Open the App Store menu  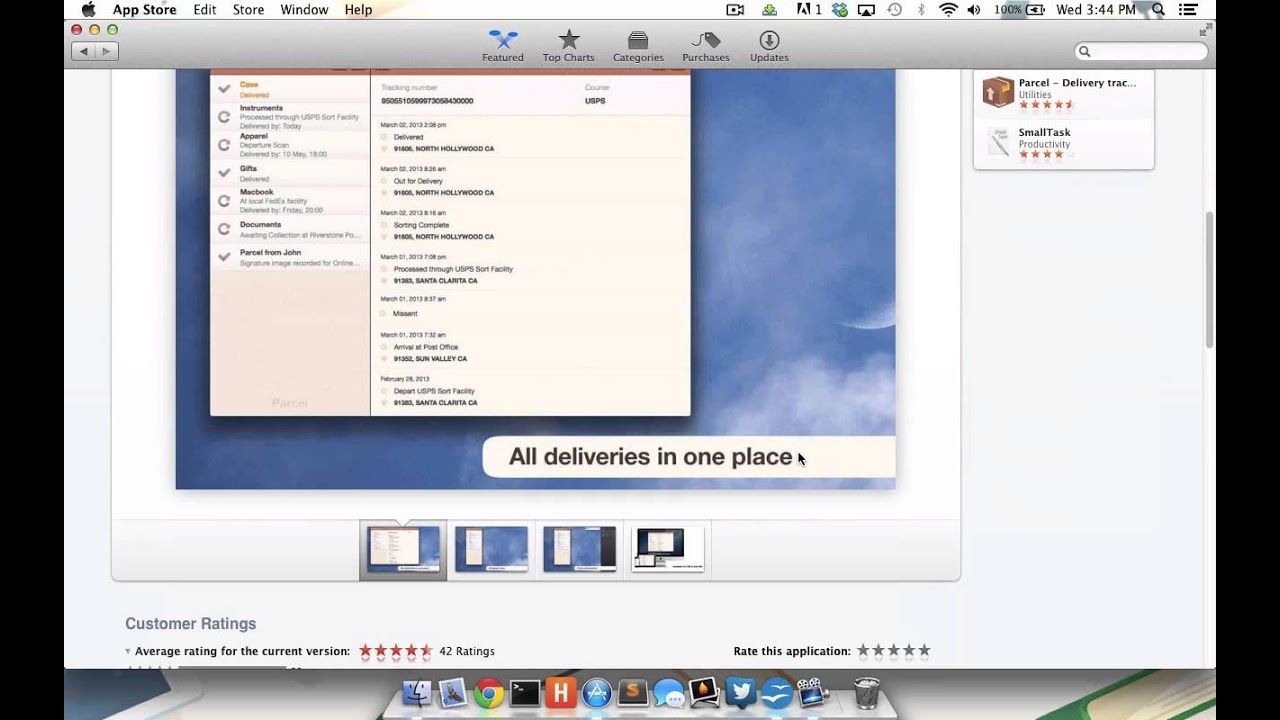click(144, 9)
